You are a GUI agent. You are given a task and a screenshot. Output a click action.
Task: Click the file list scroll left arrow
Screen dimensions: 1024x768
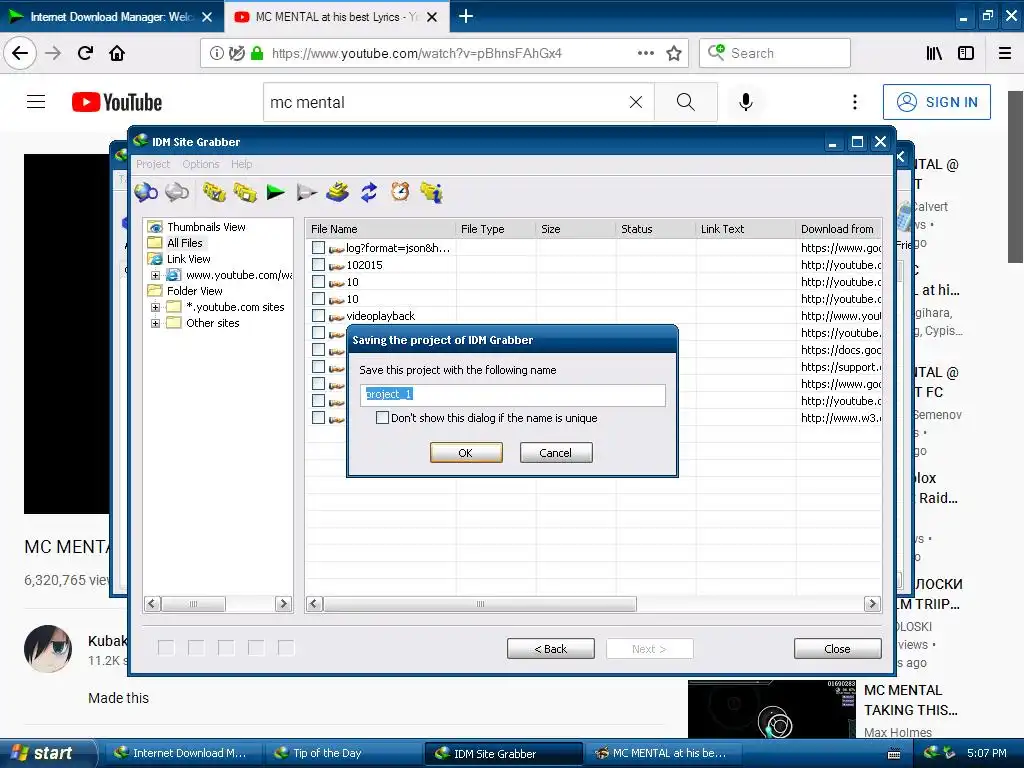coord(314,603)
